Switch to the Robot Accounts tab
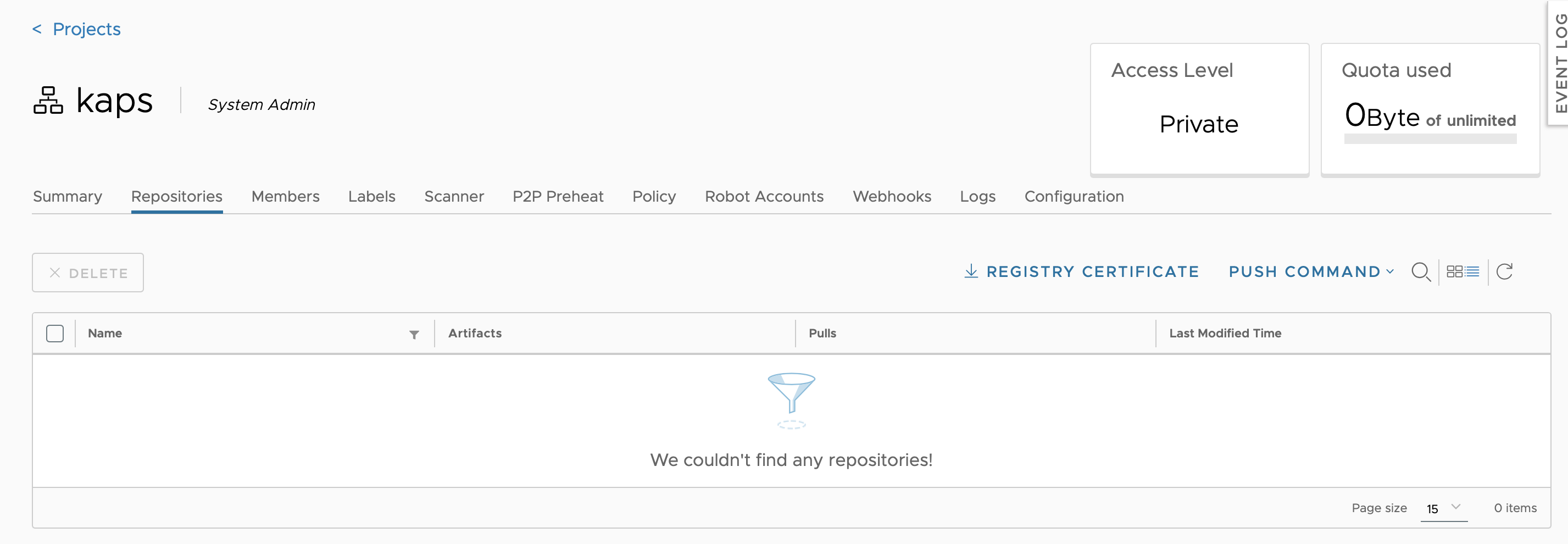 coord(764,197)
